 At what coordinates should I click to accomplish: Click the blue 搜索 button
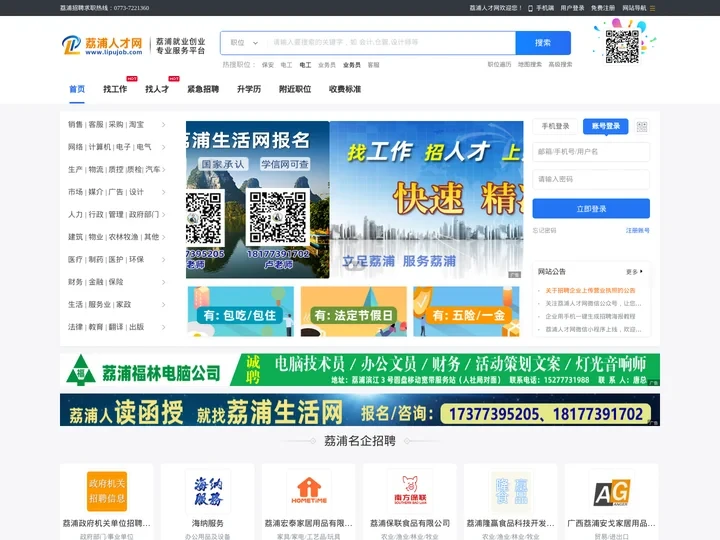[543, 43]
